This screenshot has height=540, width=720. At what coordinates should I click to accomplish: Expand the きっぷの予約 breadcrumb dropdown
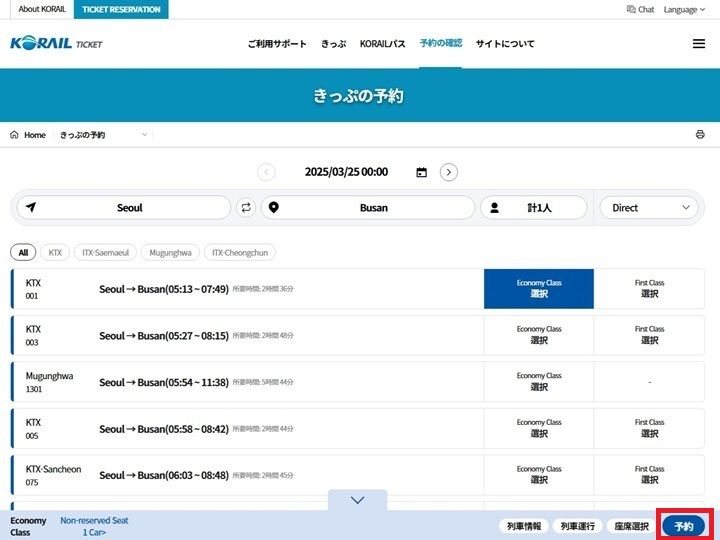click(x=144, y=135)
